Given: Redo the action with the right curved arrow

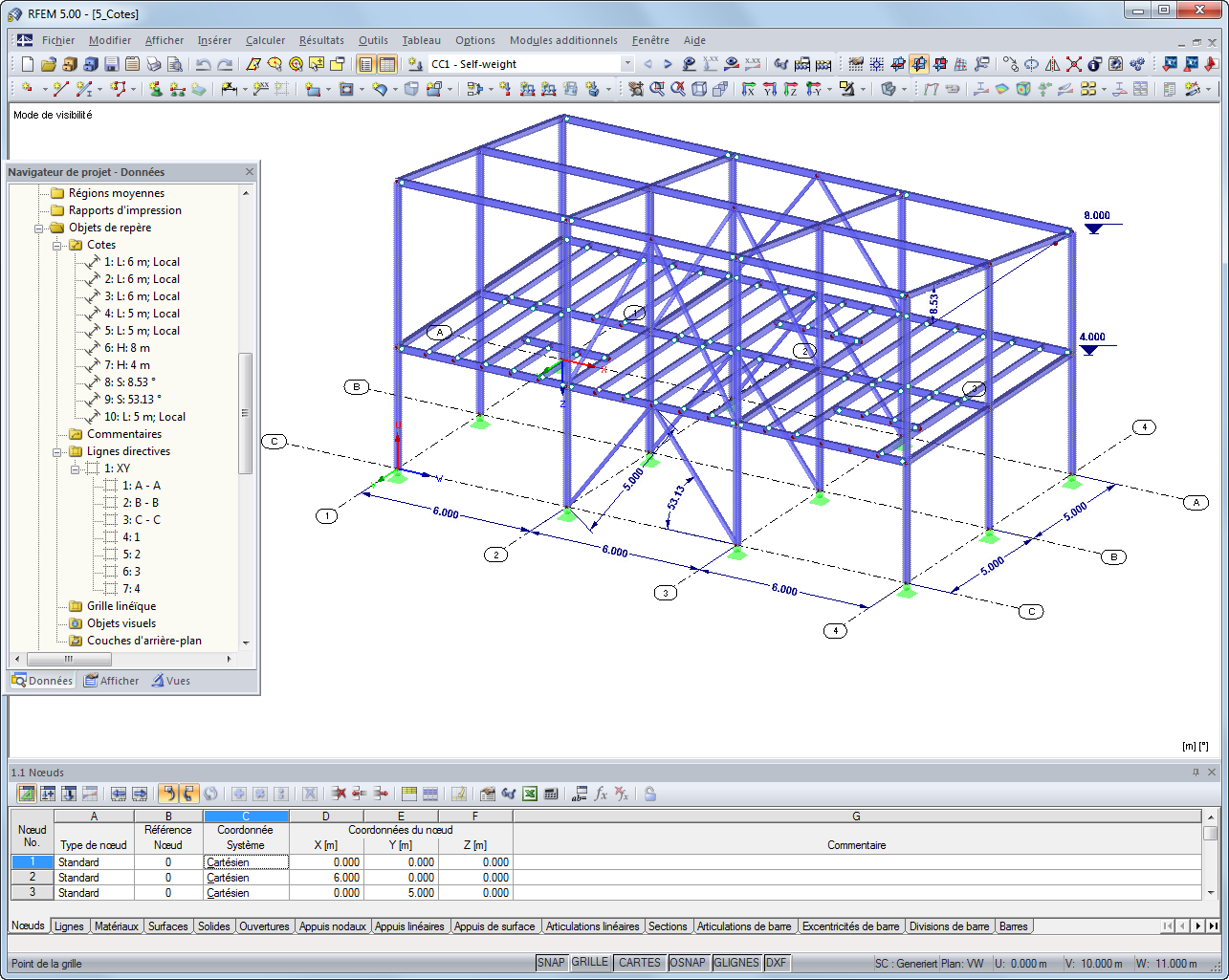Looking at the screenshot, I should coord(224,64).
